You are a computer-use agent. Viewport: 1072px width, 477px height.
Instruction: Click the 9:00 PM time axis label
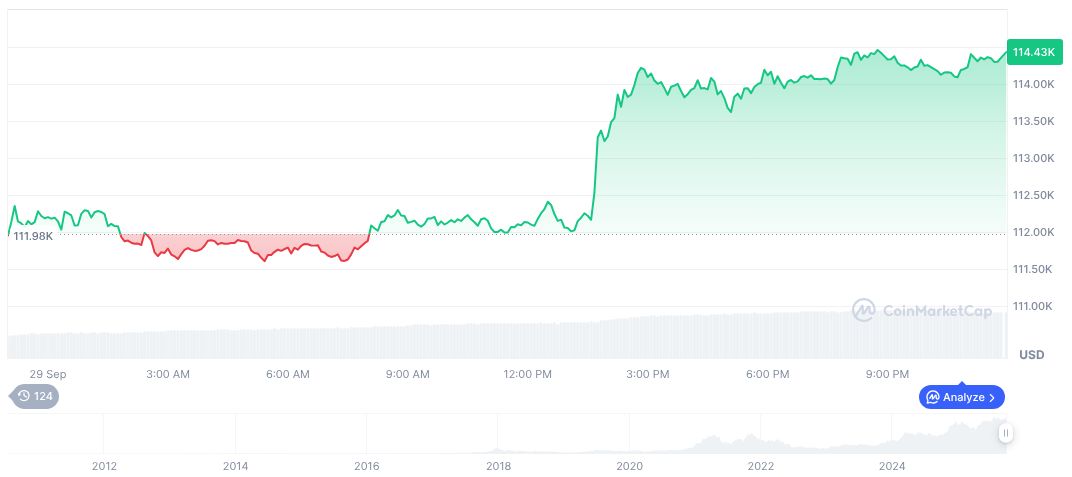(x=887, y=374)
